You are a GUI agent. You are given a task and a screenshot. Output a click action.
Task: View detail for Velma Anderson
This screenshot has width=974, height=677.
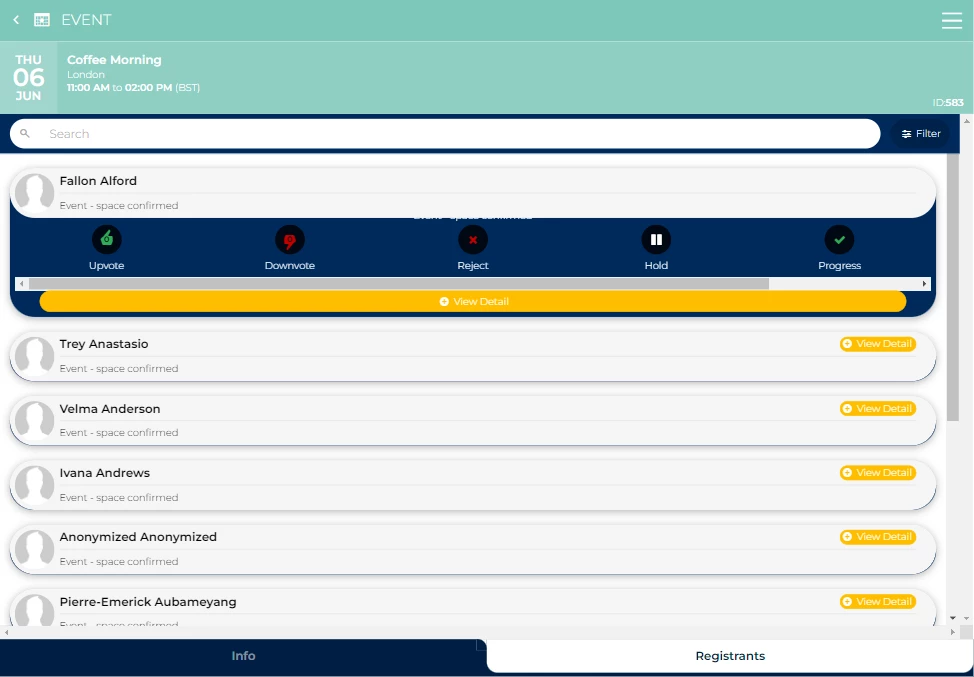[878, 408]
